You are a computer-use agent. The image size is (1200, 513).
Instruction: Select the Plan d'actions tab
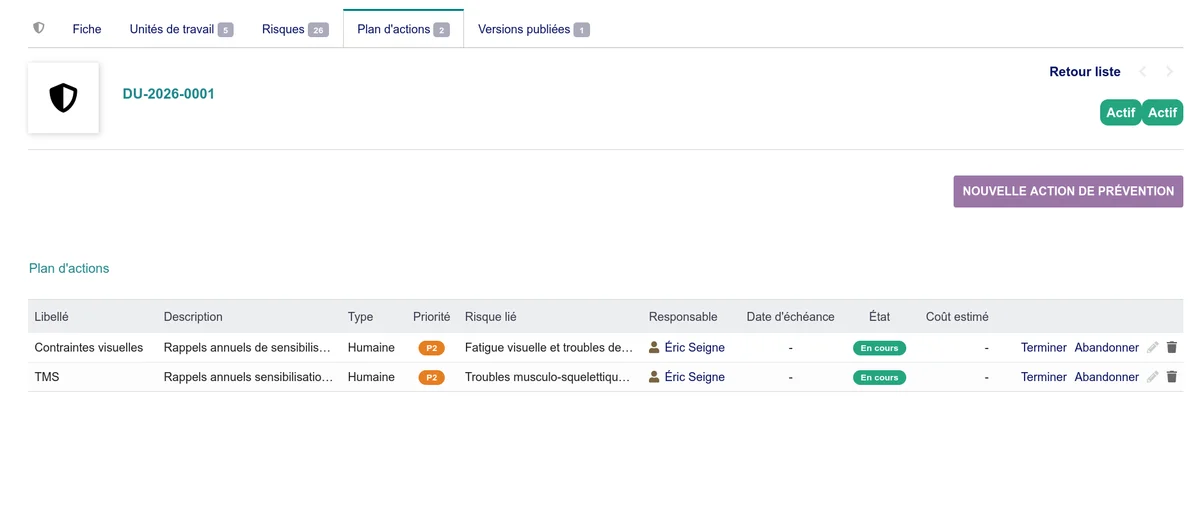click(403, 29)
